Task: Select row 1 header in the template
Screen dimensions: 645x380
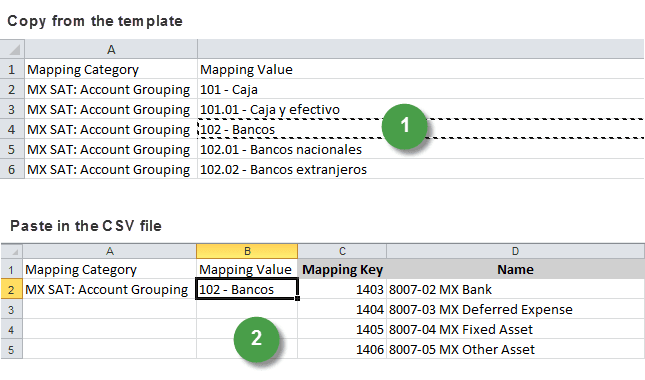Action: coord(12,69)
